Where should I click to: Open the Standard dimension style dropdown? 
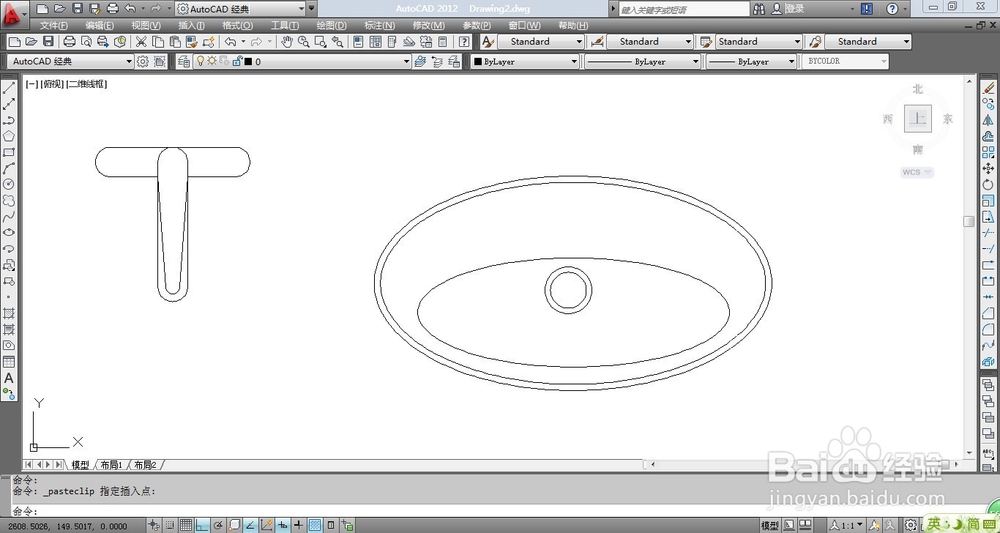649,41
